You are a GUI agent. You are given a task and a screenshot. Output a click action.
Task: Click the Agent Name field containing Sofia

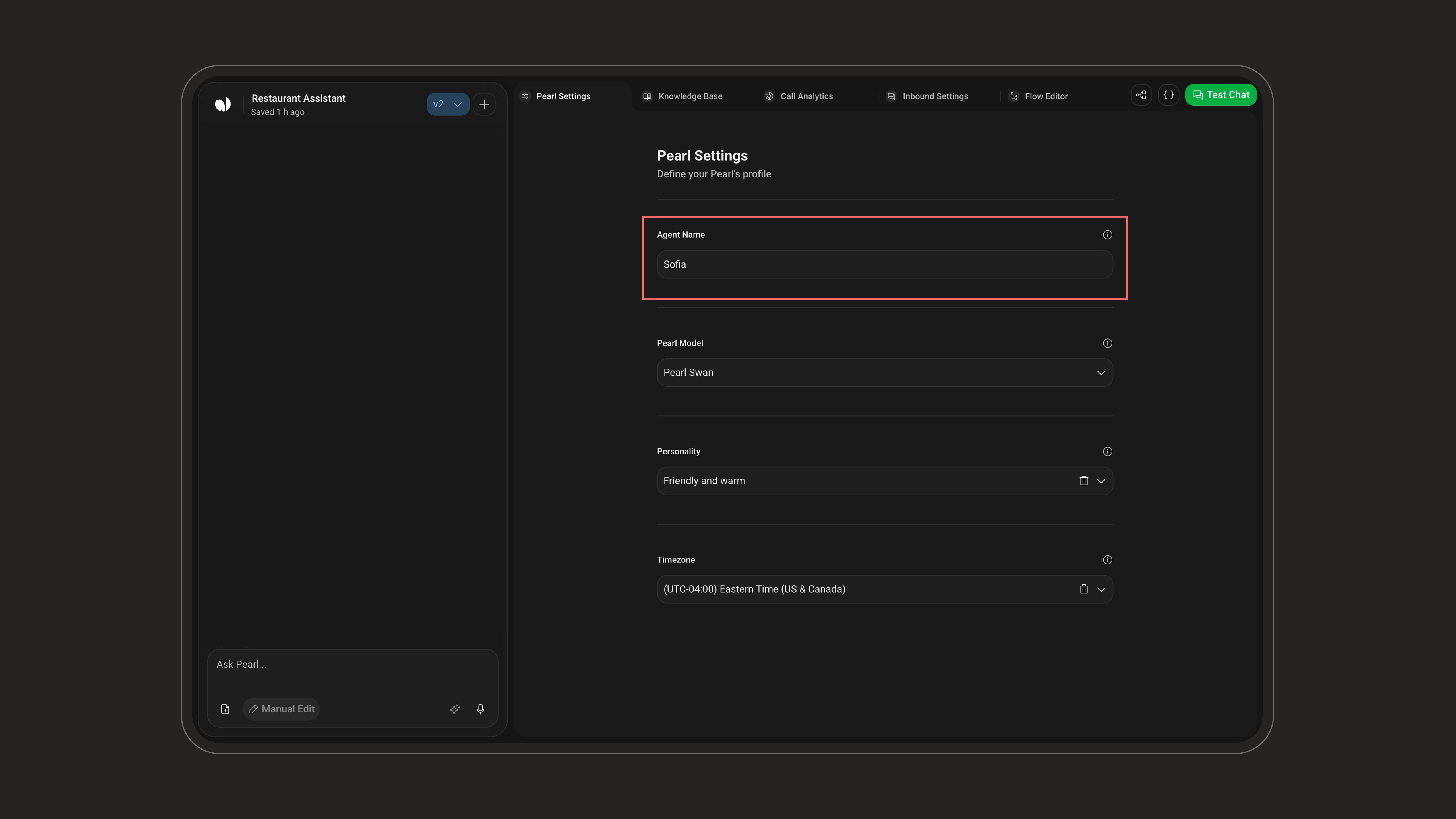point(885,264)
